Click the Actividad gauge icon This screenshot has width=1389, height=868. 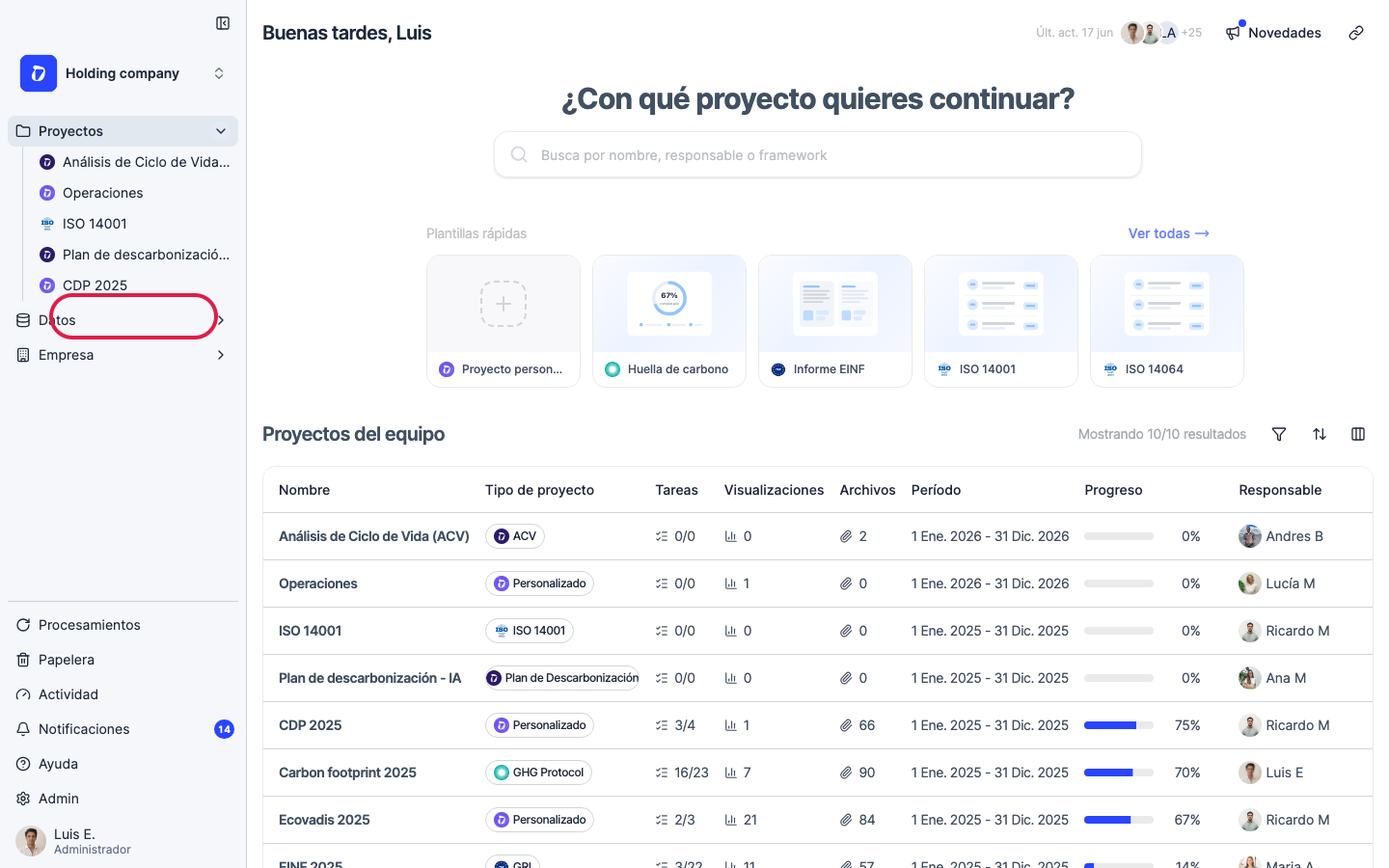[23, 694]
